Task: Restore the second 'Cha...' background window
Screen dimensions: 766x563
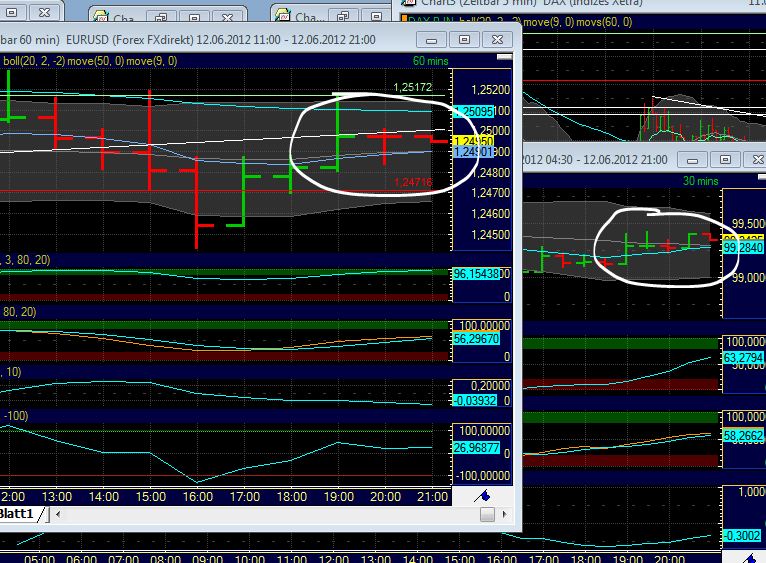Action: tap(343, 17)
